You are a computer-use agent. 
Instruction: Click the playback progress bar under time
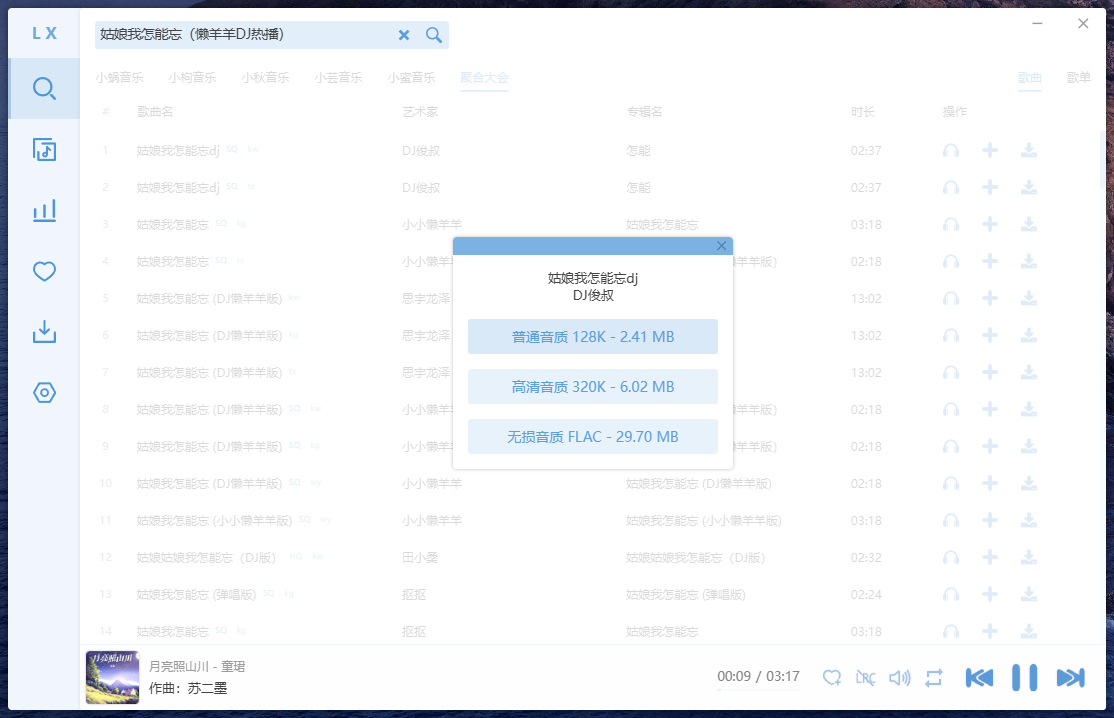tap(758, 690)
